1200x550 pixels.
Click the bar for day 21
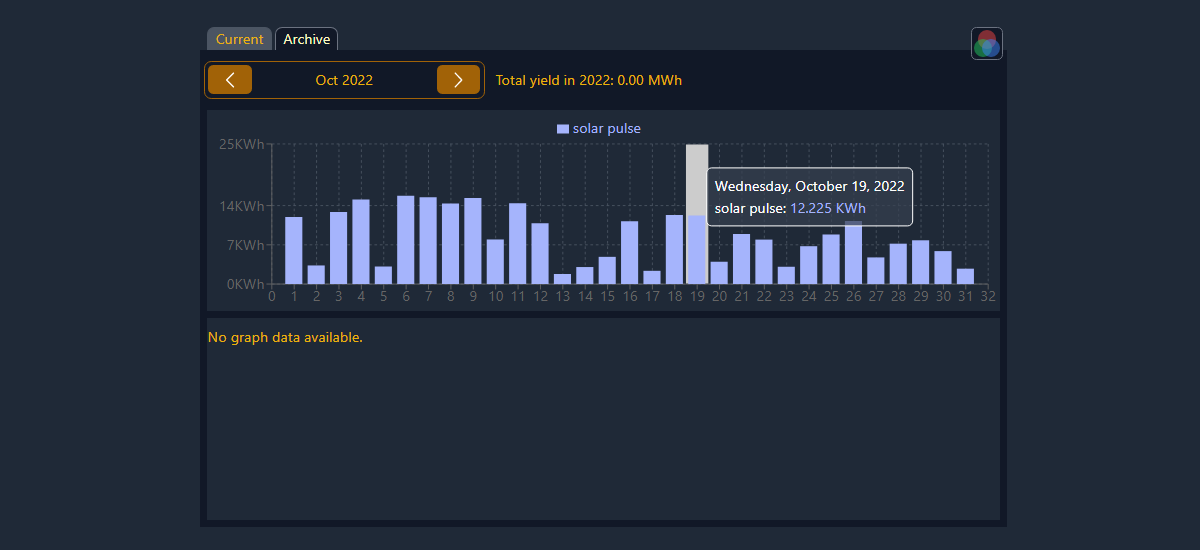pyautogui.click(x=742, y=259)
